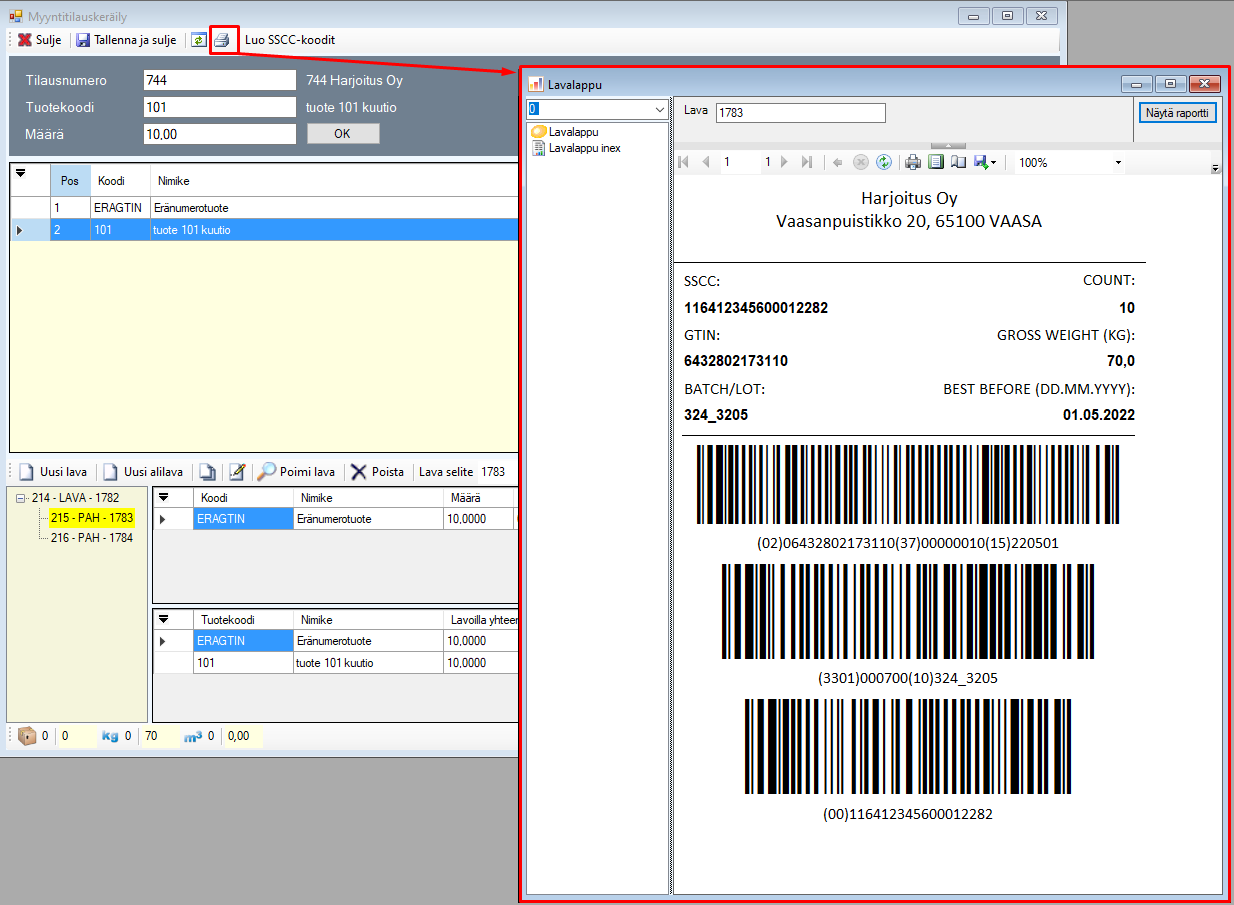Viewport: 1234px width, 905px height.
Task: Click Tallenna ja sulje to save and close
Action: tap(126, 40)
